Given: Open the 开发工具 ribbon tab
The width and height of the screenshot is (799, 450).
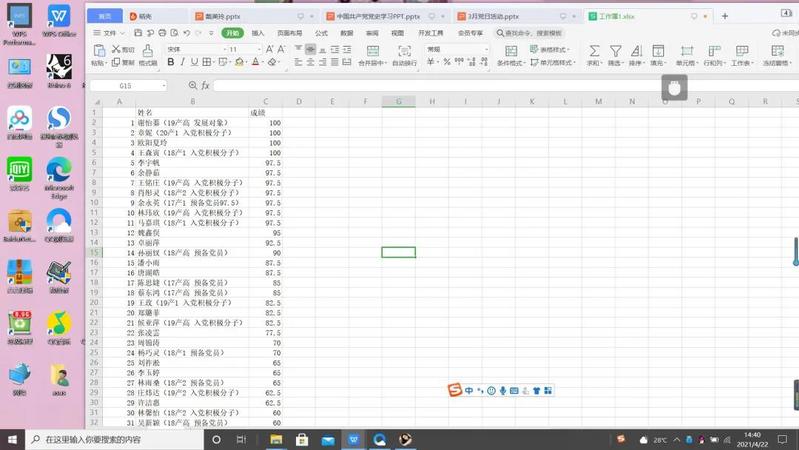Looking at the screenshot, I should (431, 33).
